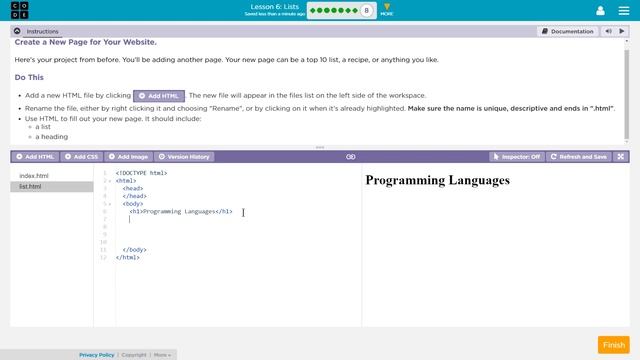This screenshot has width=640, height=360.
Task: Click the Code.org logo
Action: pos(20,10)
